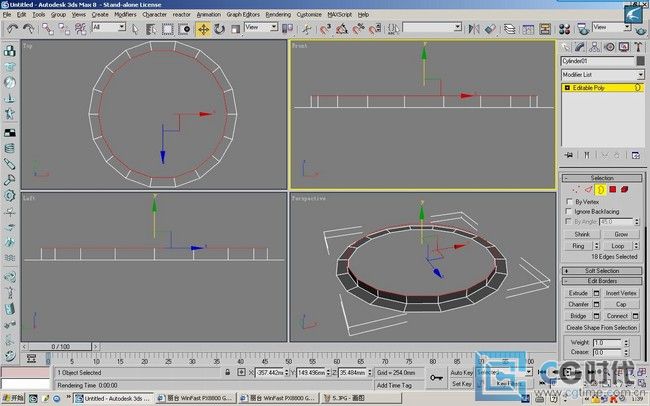
Task: Toggle the Set Key button
Action: pyautogui.click(x=461, y=384)
